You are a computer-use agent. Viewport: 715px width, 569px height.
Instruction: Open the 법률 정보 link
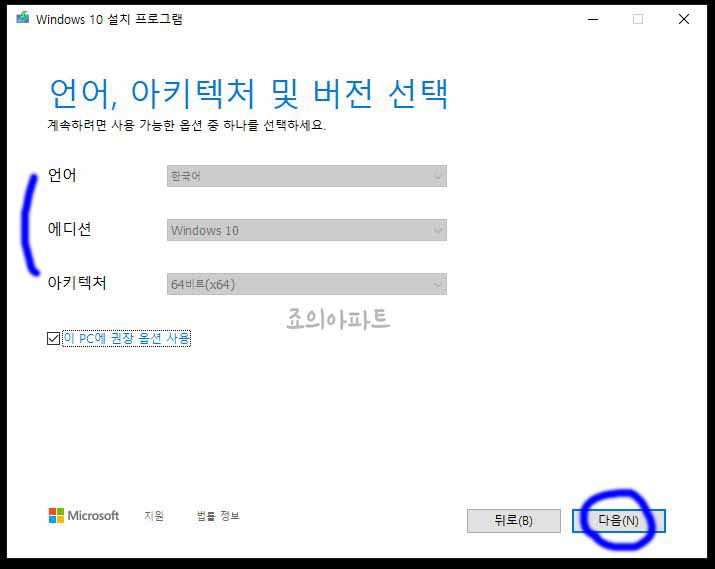coord(218,516)
